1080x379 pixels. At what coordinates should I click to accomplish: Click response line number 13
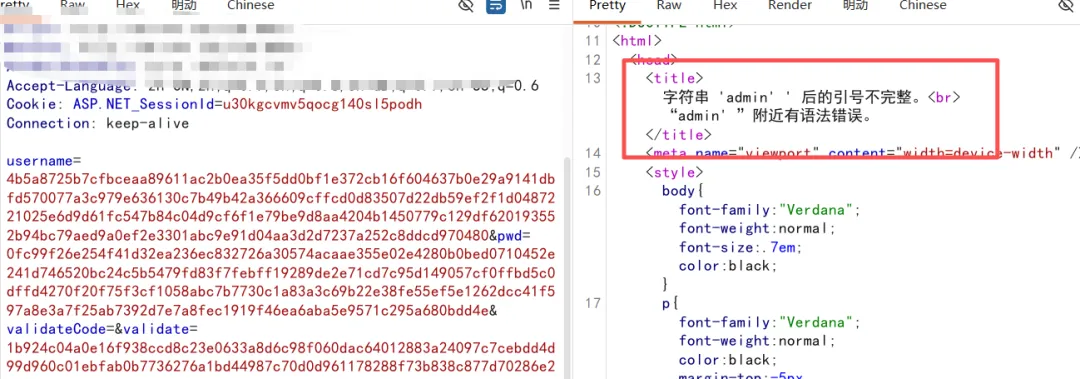(592, 78)
